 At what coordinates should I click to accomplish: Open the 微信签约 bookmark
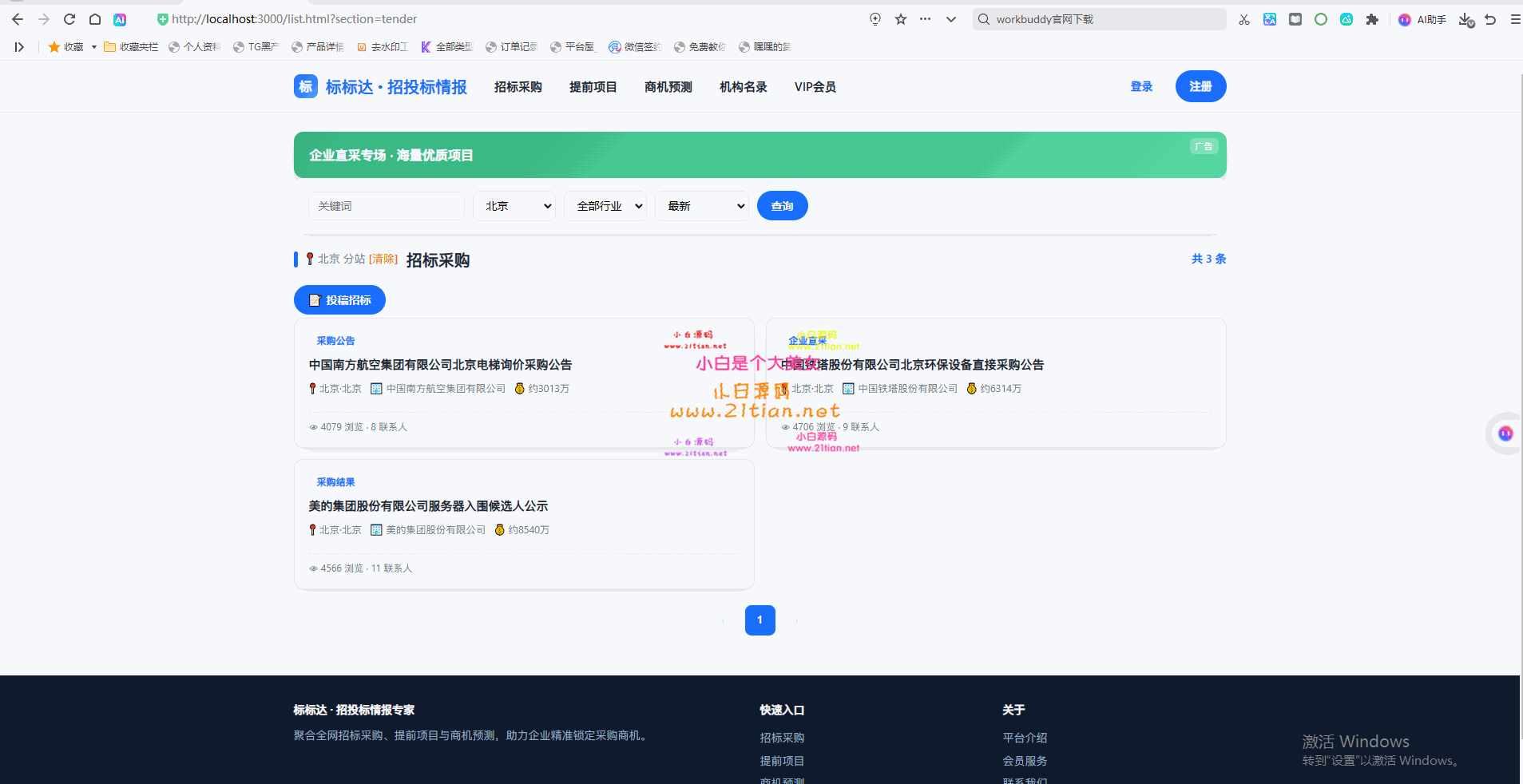pyautogui.click(x=635, y=47)
